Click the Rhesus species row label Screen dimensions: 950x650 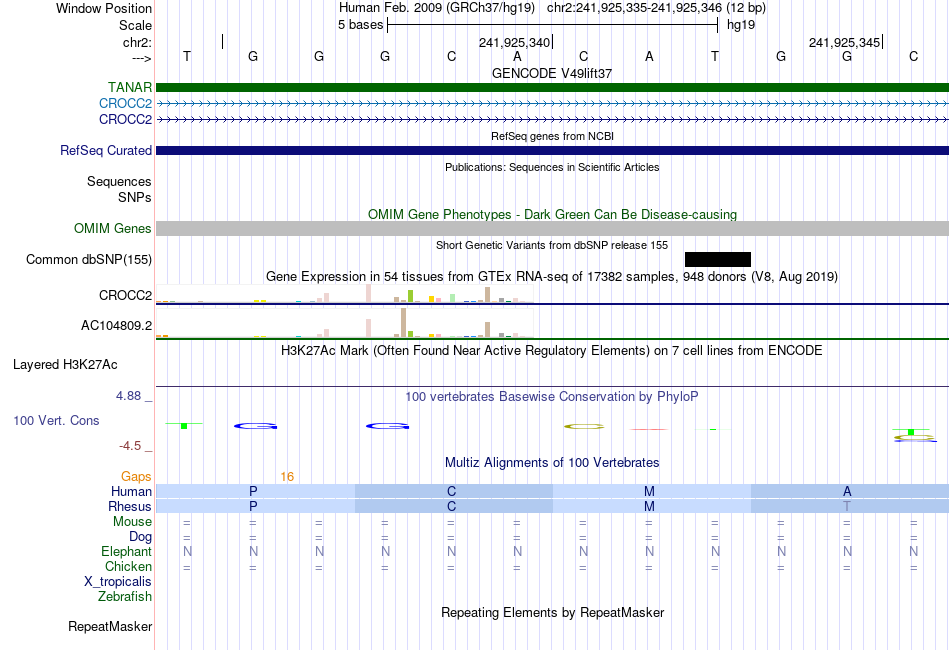[130, 506]
